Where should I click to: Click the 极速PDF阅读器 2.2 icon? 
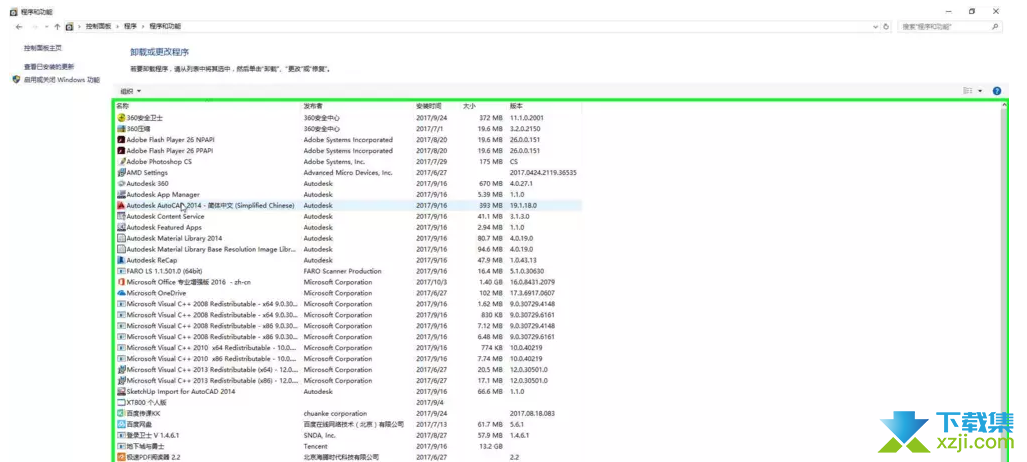tap(121, 457)
